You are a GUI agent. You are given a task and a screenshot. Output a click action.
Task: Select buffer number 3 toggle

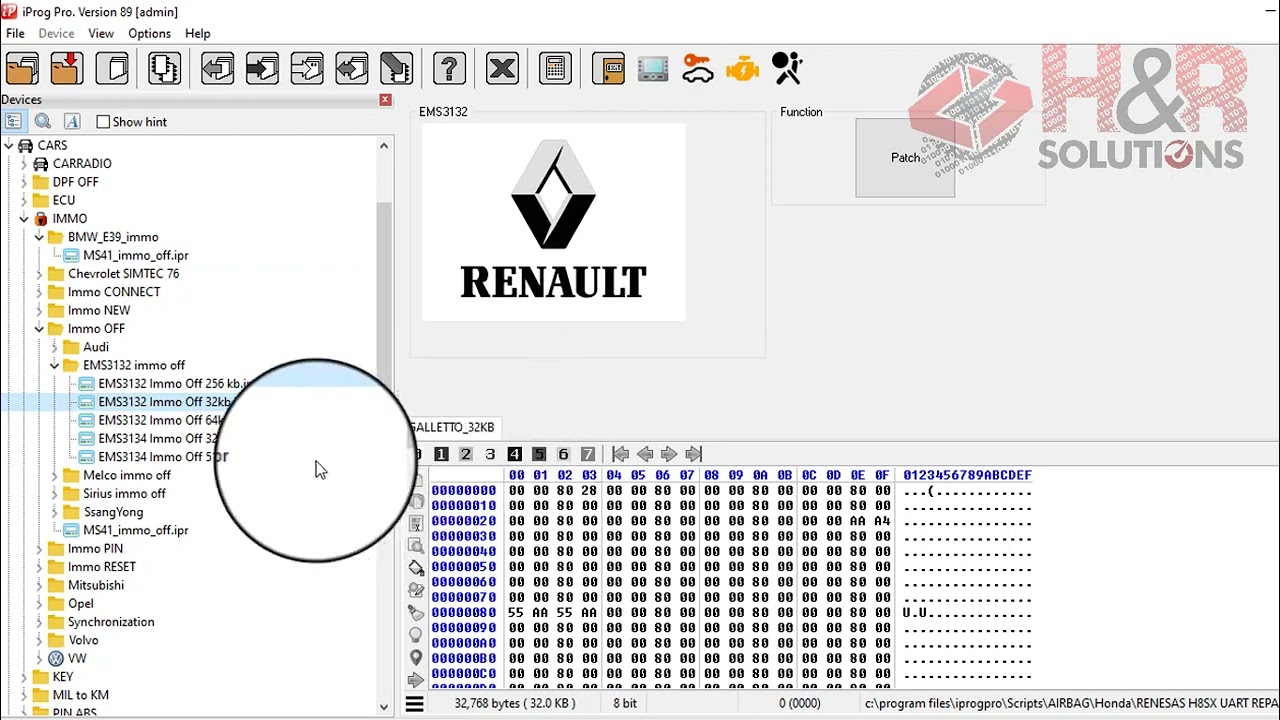490,454
